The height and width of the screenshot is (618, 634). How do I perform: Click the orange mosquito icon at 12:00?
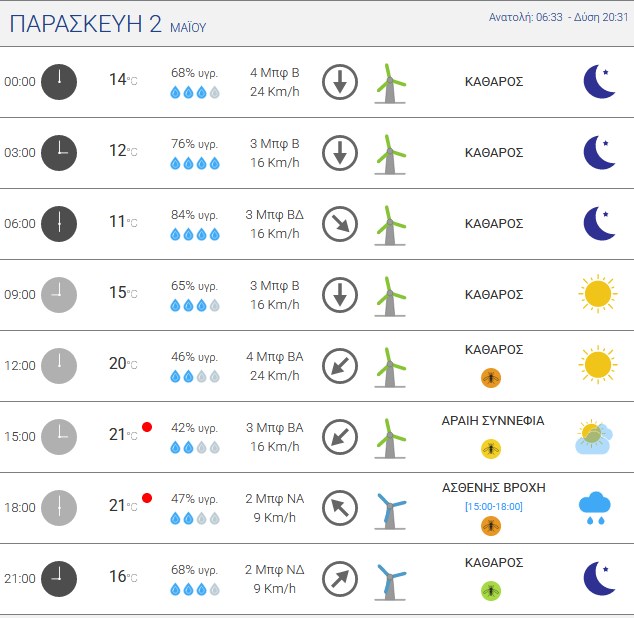[x=491, y=378]
